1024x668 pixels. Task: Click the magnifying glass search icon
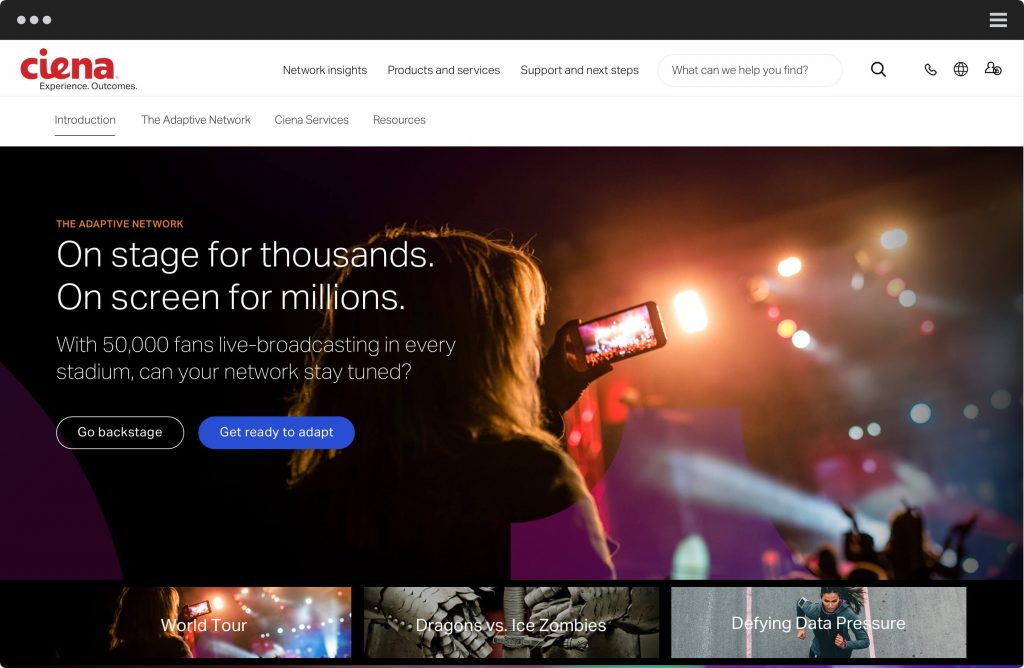(878, 70)
